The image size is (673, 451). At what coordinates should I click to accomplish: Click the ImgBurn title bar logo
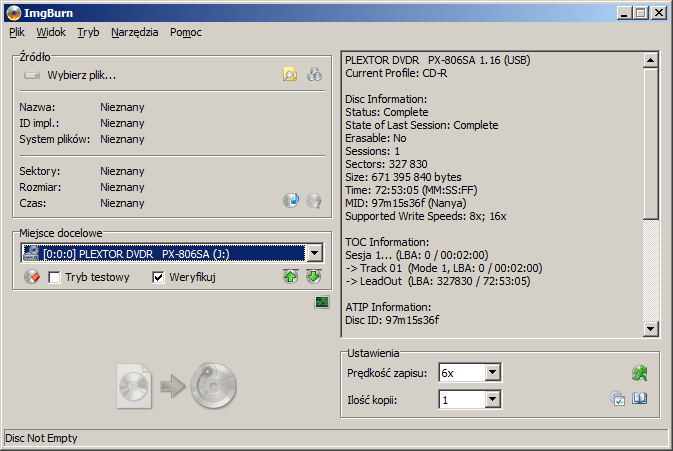(x=14, y=13)
